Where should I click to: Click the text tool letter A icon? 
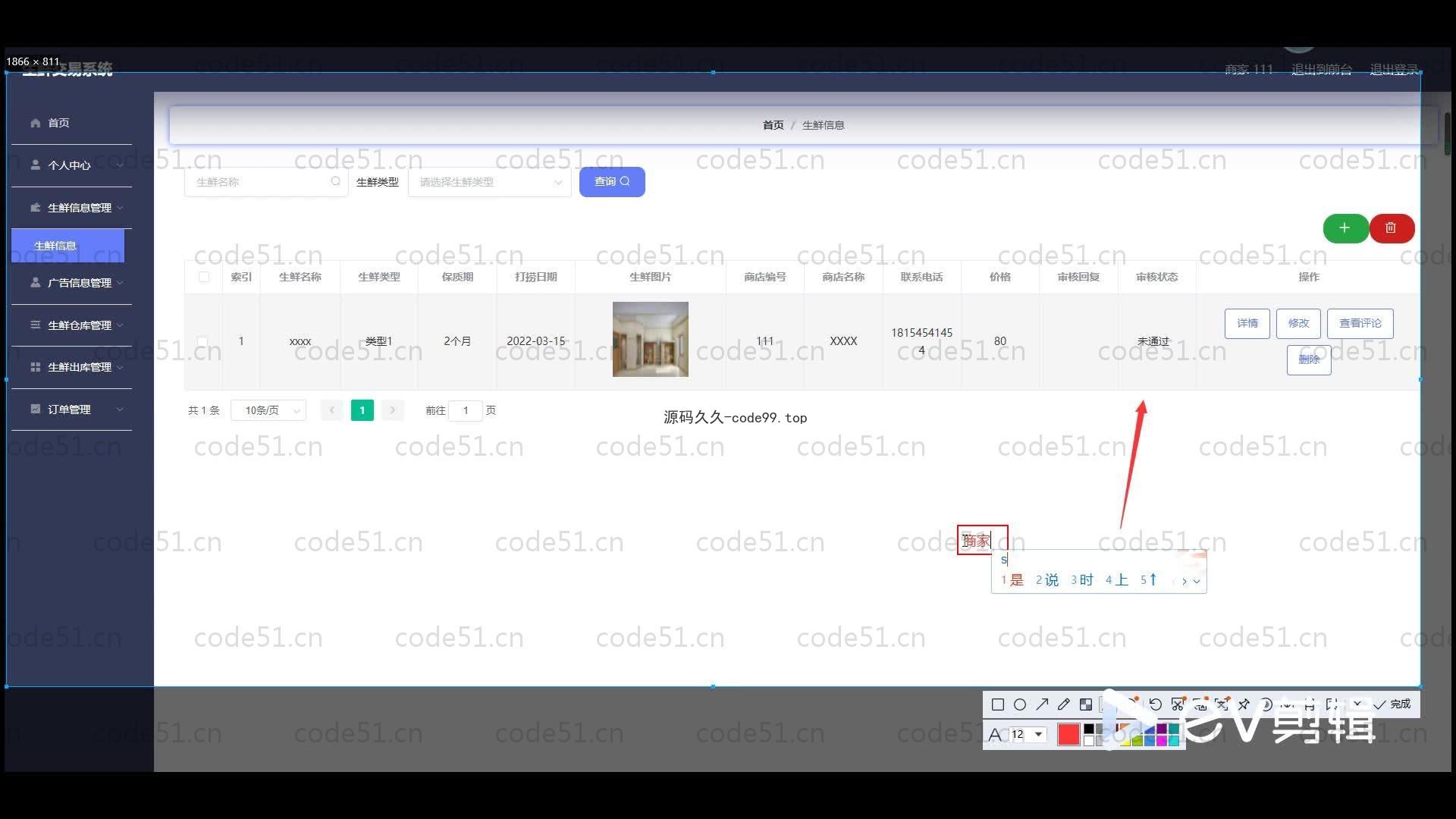click(995, 734)
